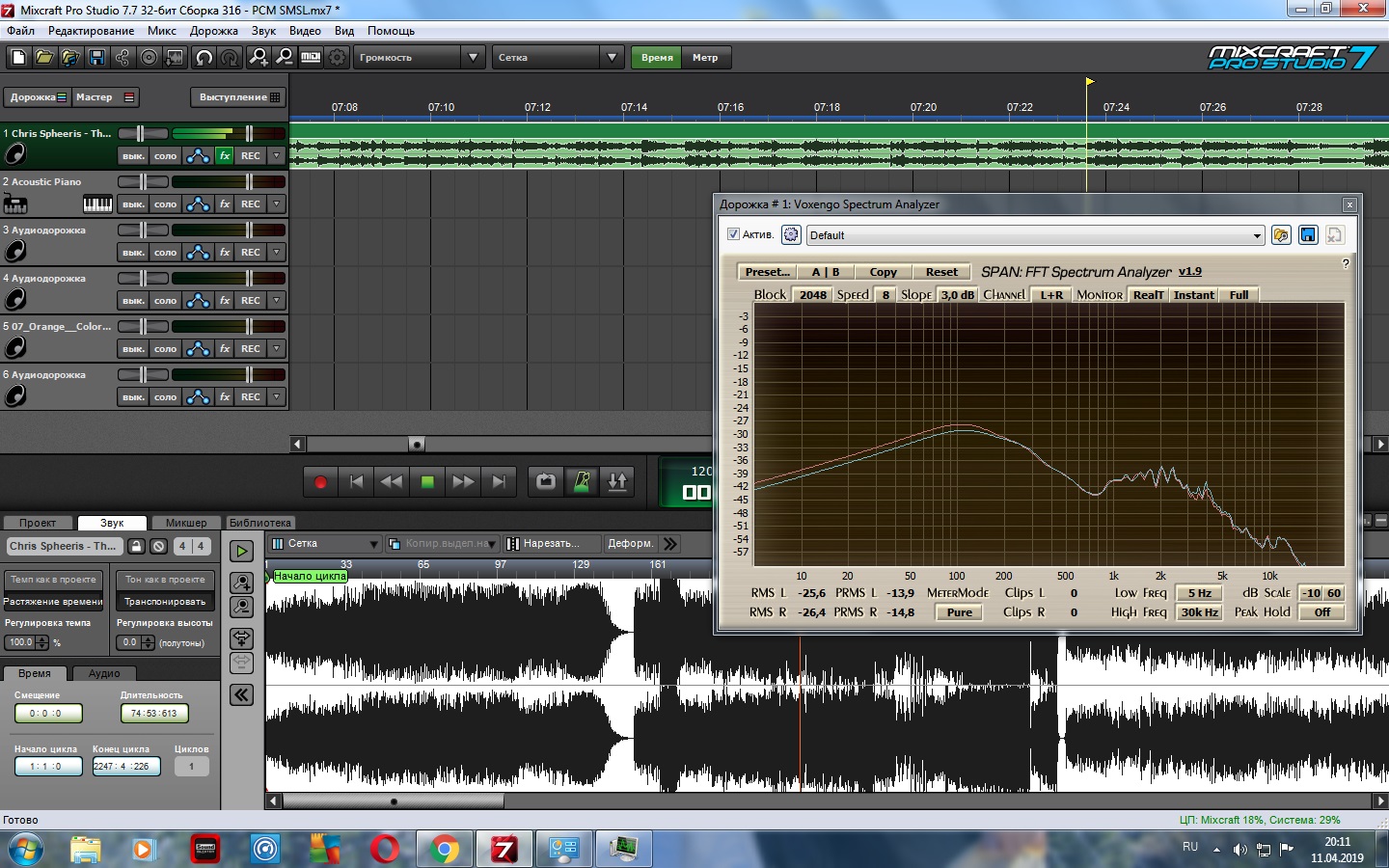
Task: Open the Микс menu
Action: click(x=162, y=31)
